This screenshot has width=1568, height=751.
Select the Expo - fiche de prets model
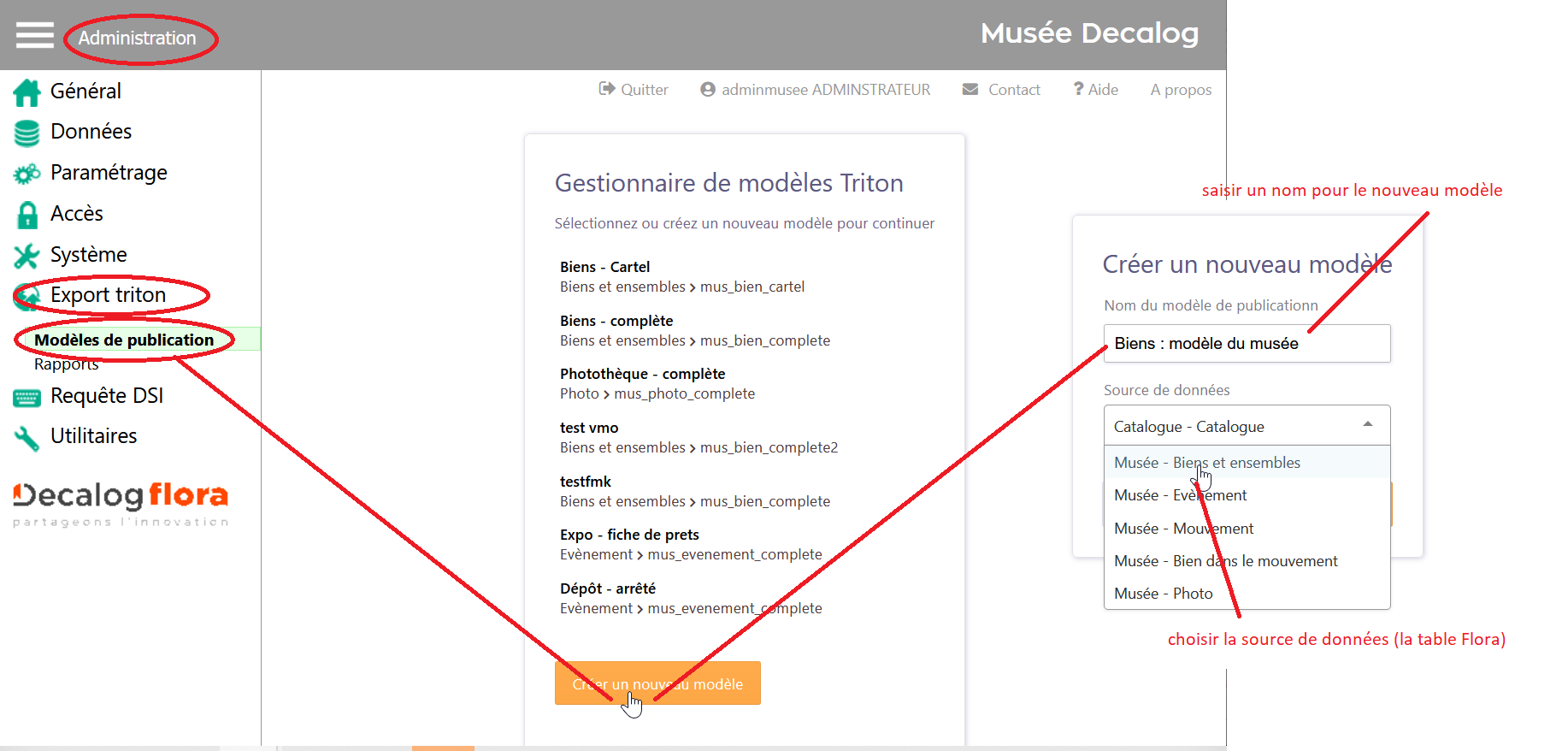tap(629, 535)
